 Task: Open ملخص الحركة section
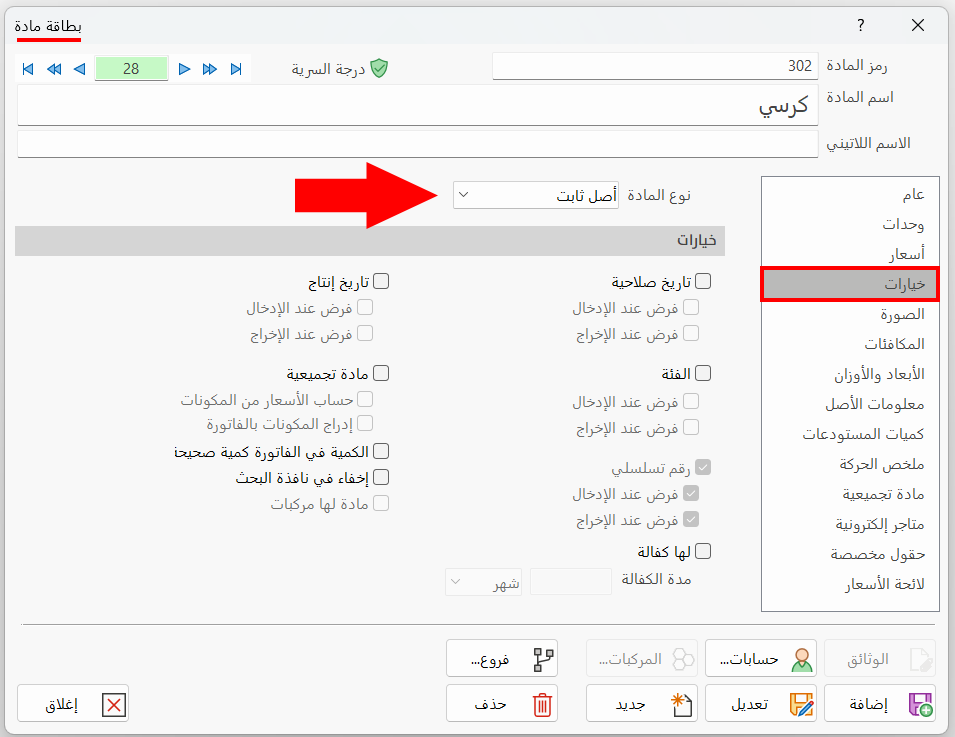click(x=850, y=464)
